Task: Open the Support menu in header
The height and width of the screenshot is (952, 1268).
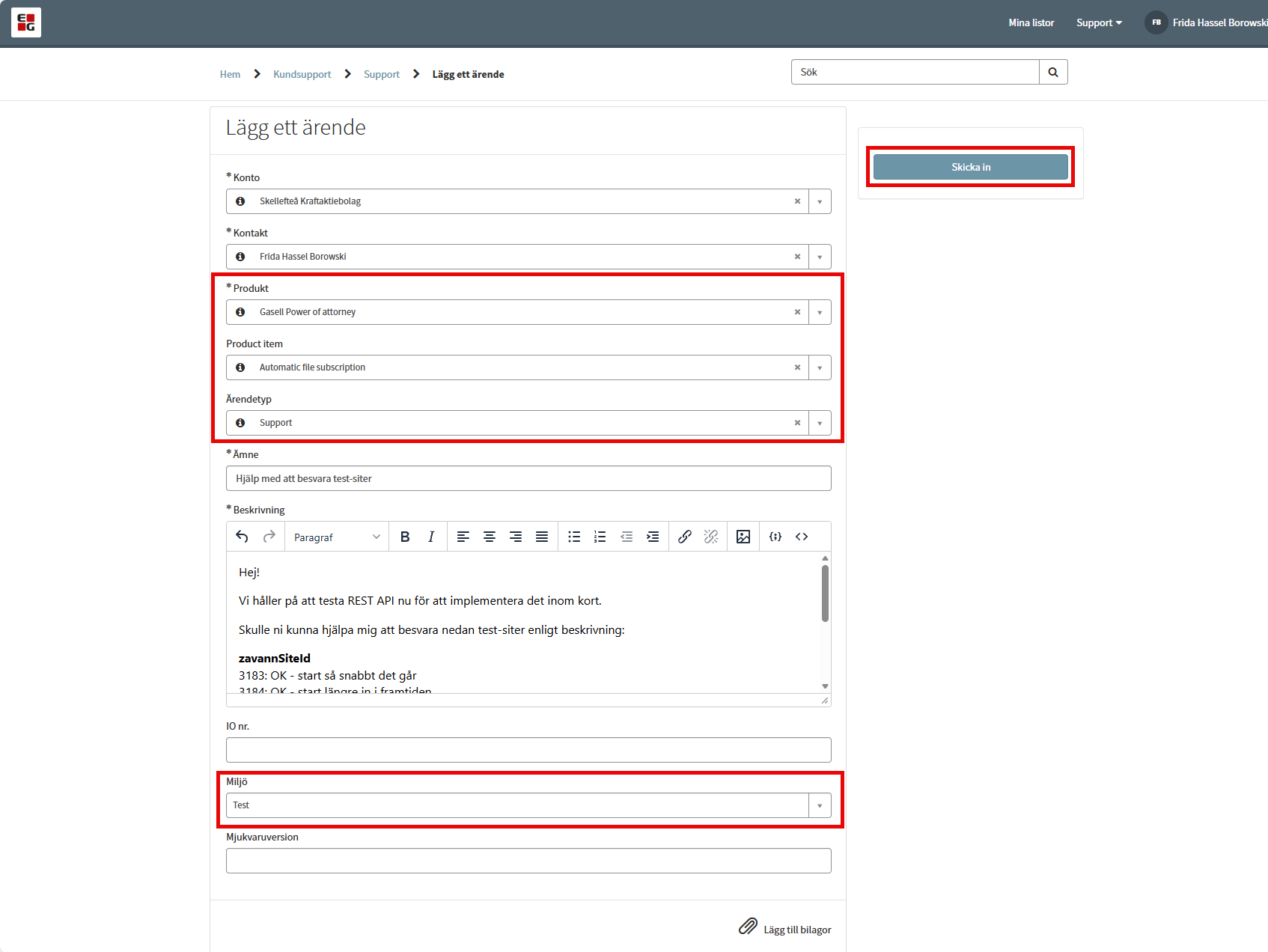Action: pyautogui.click(x=1098, y=22)
